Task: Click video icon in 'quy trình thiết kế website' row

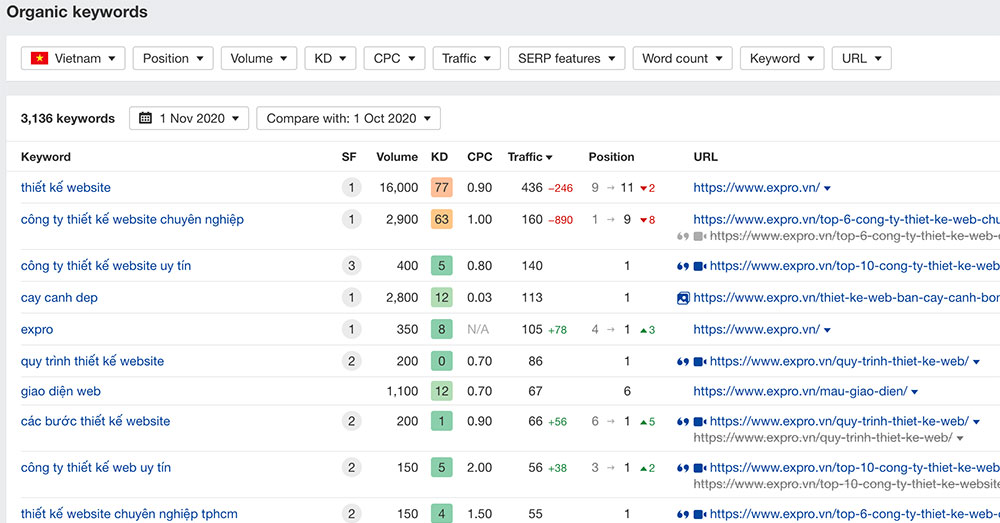Action: pos(700,362)
